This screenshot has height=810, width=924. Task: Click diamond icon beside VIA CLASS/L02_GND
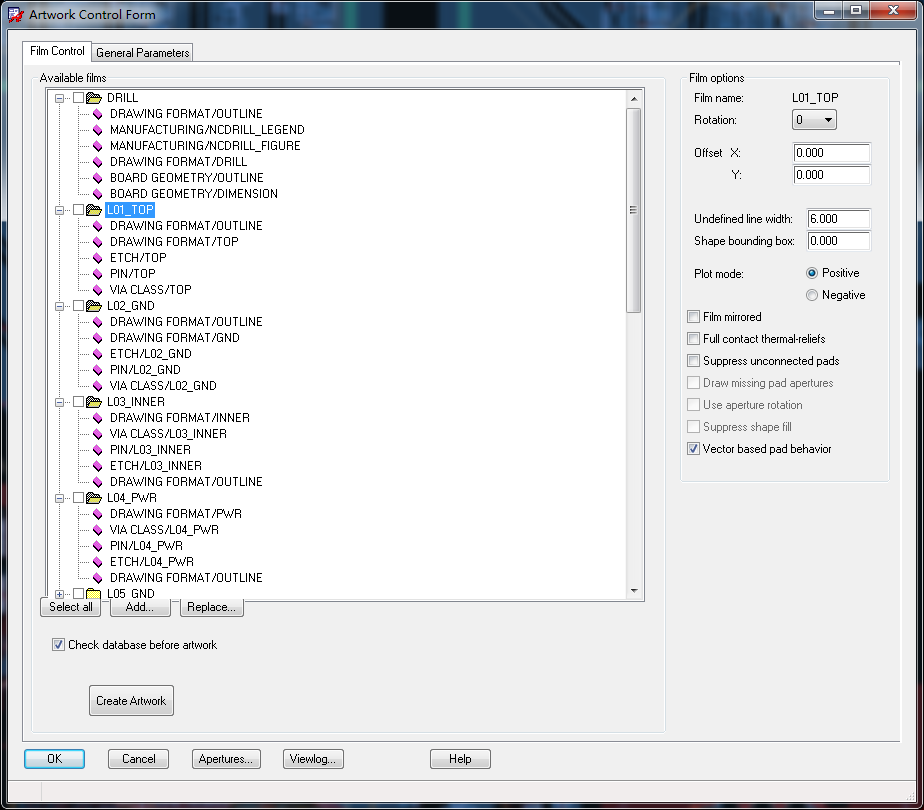98,386
